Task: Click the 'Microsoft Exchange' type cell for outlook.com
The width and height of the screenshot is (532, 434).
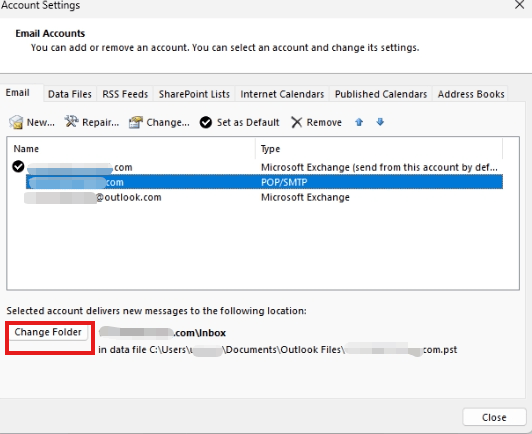Action: point(305,197)
